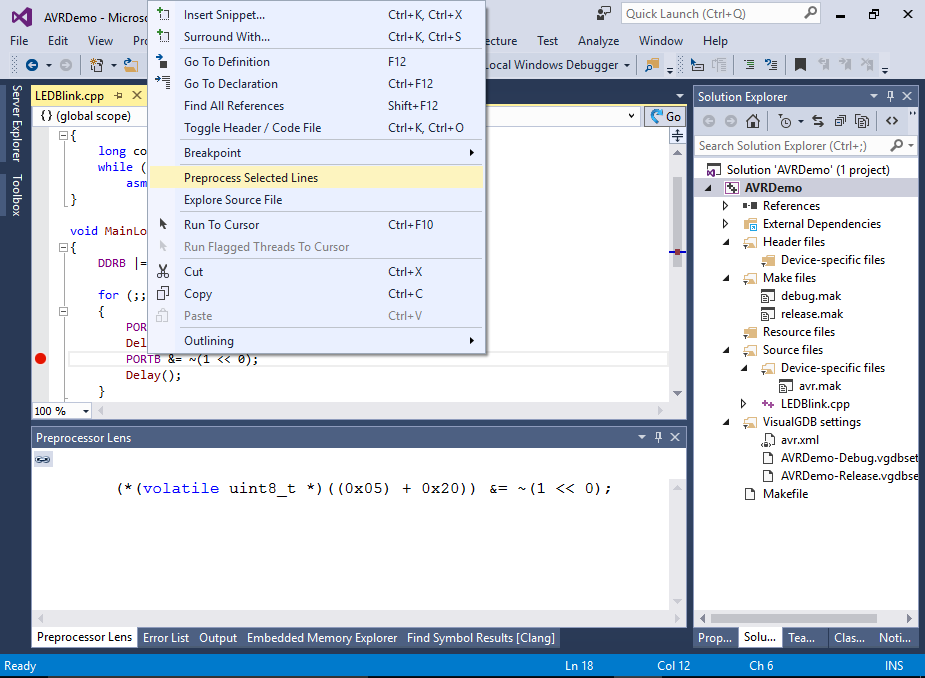Click the Open File toolbar icon
This screenshot has width=925, height=678.
click(130, 65)
